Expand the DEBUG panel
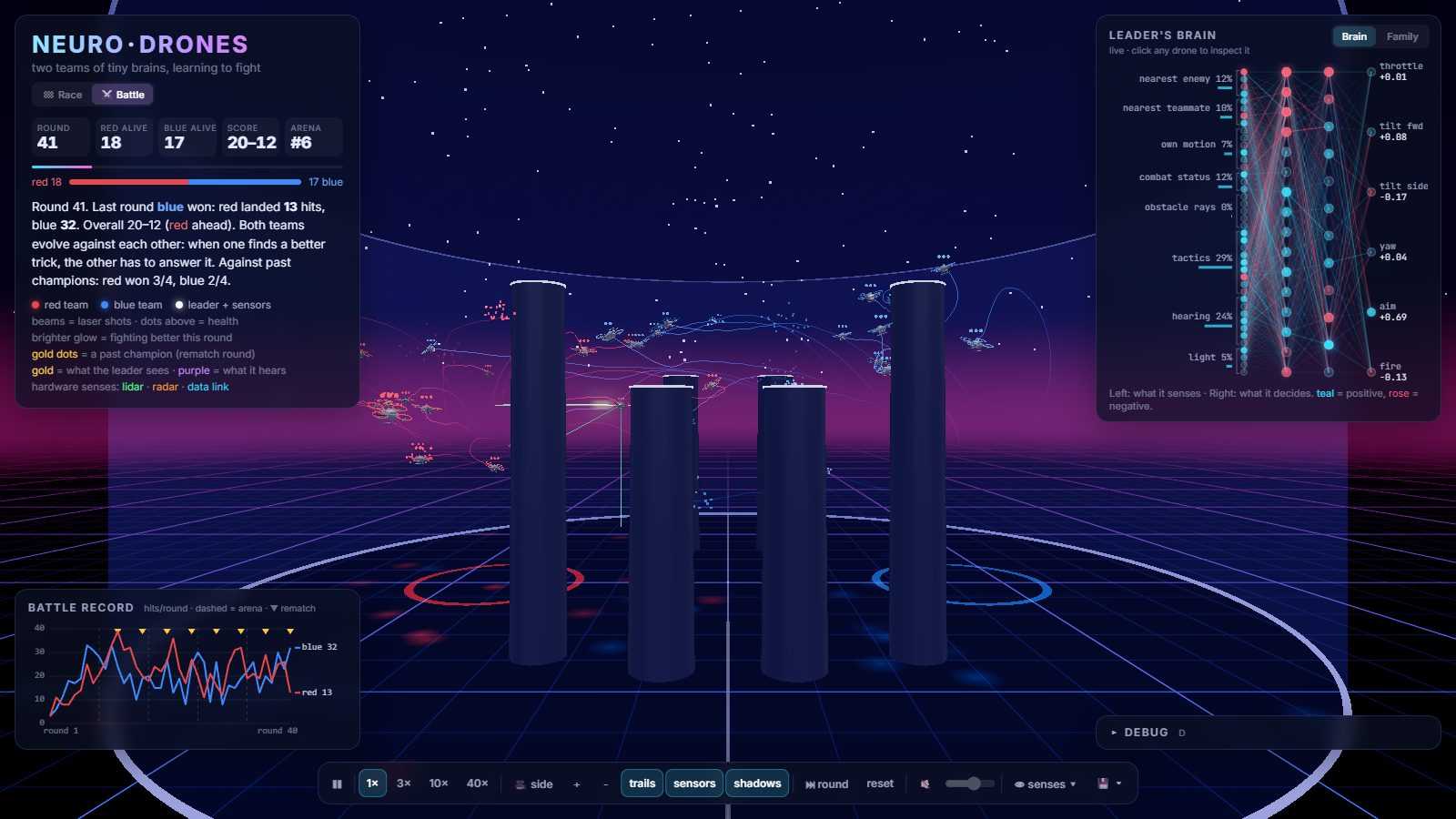Image resolution: width=1456 pixels, height=819 pixels. click(x=1268, y=733)
